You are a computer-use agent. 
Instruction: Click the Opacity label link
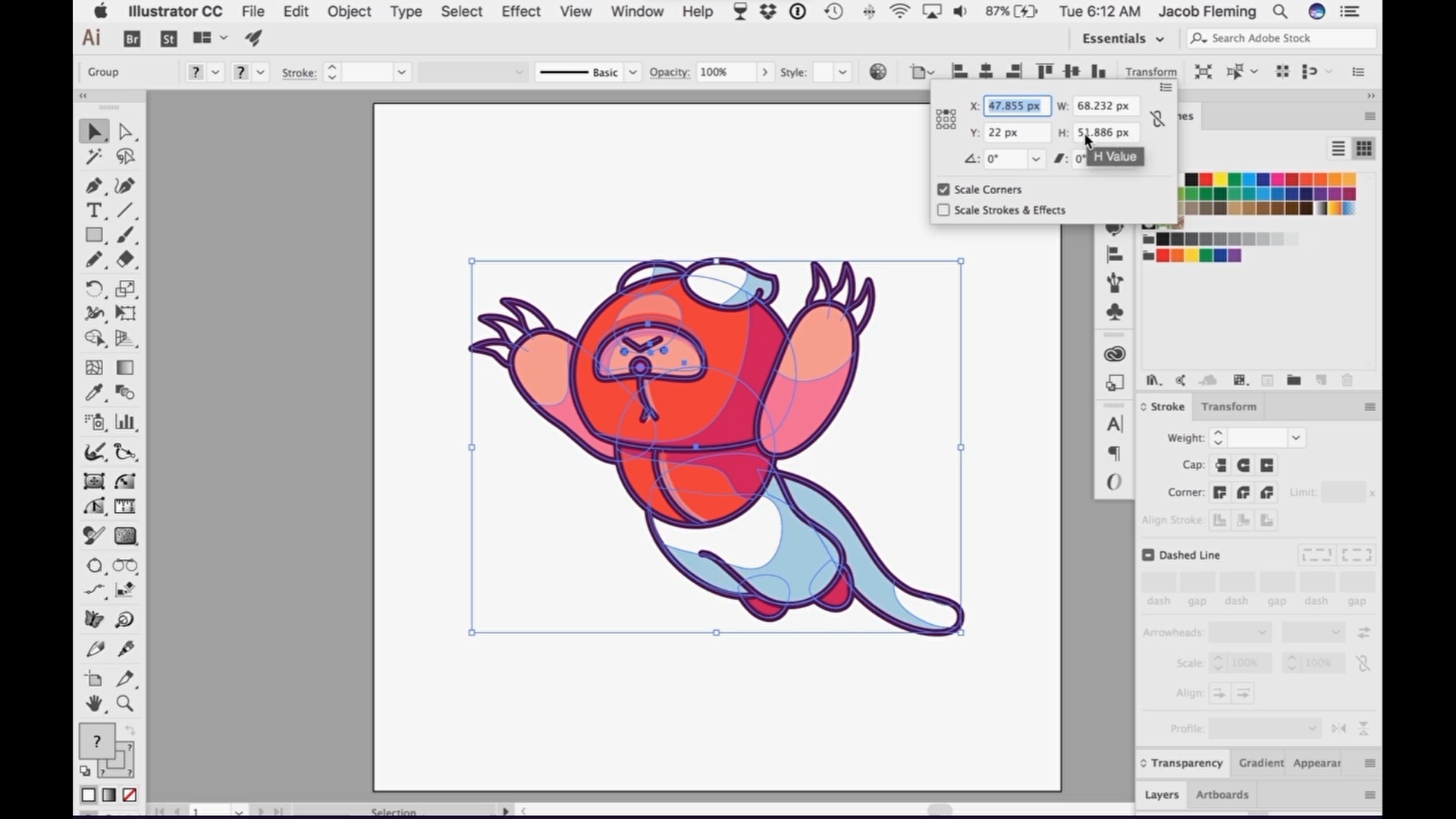pyautogui.click(x=670, y=72)
